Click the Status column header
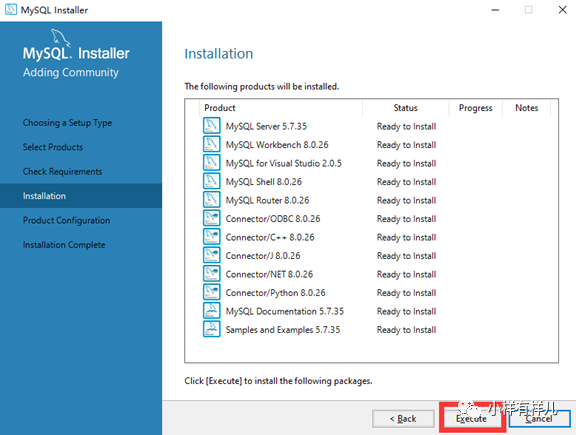576x435 pixels. [406, 108]
